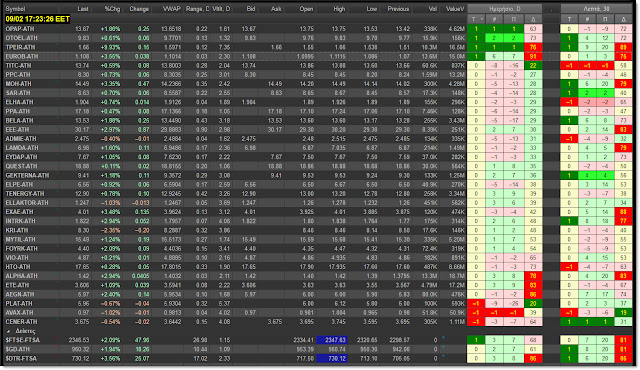Select the ELHA-ATH row symbol
This screenshot has width=640, height=370.
[19, 102]
